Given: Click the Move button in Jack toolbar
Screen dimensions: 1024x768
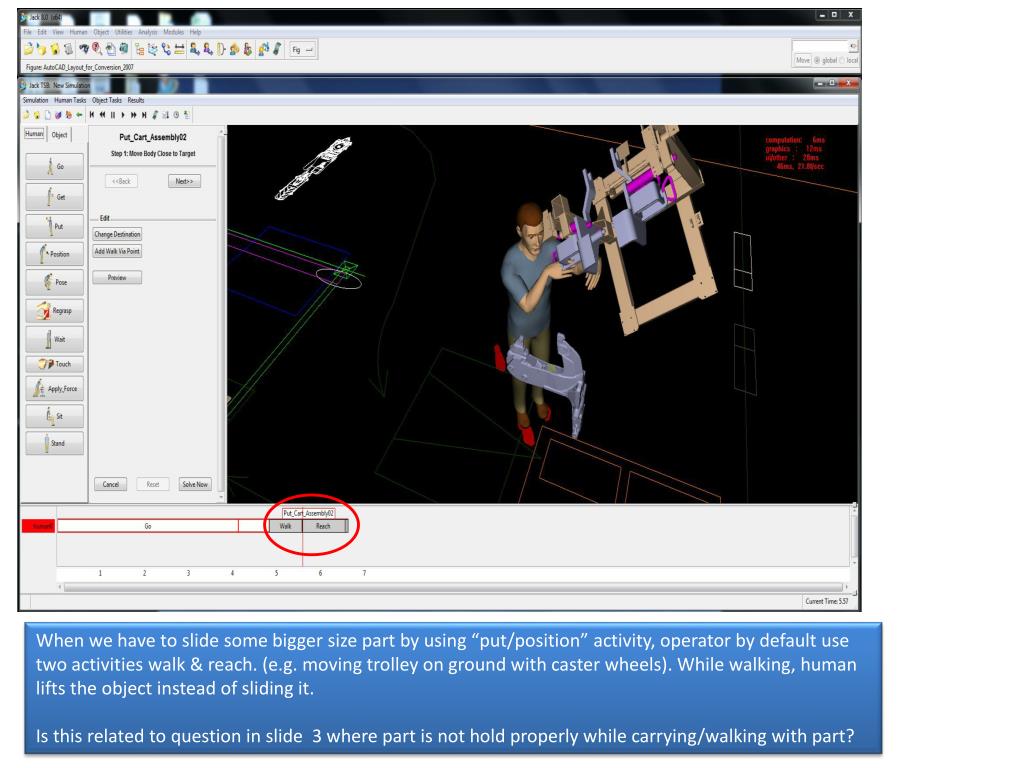Looking at the screenshot, I should coord(803,60).
